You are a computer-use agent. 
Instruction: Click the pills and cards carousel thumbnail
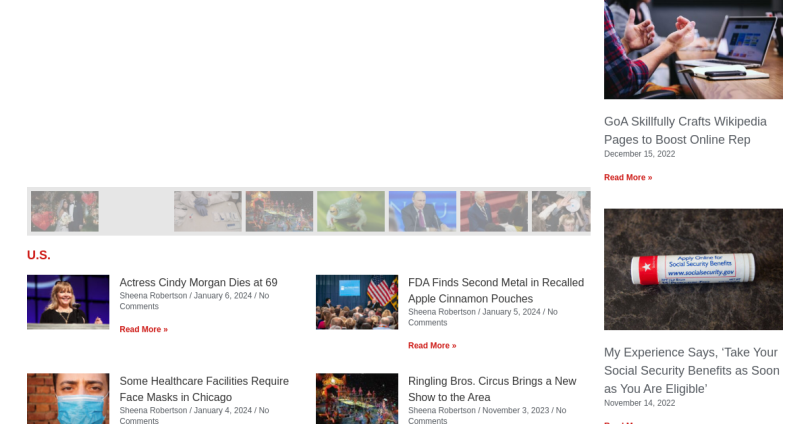(x=208, y=211)
